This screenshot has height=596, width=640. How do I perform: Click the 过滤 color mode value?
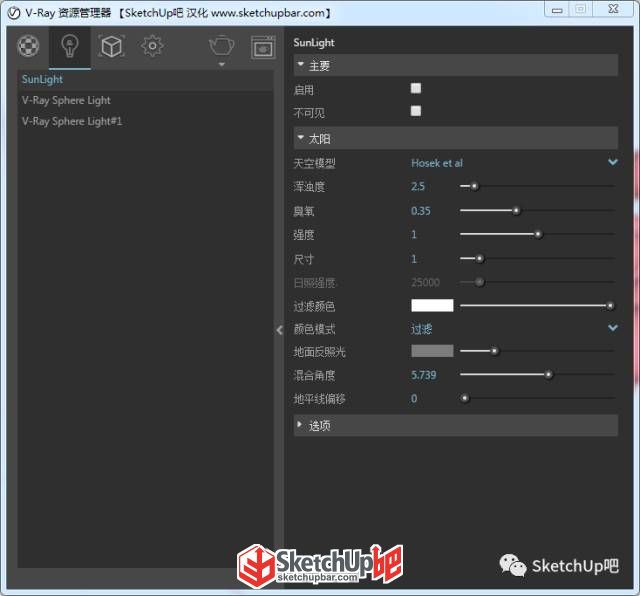click(421, 329)
